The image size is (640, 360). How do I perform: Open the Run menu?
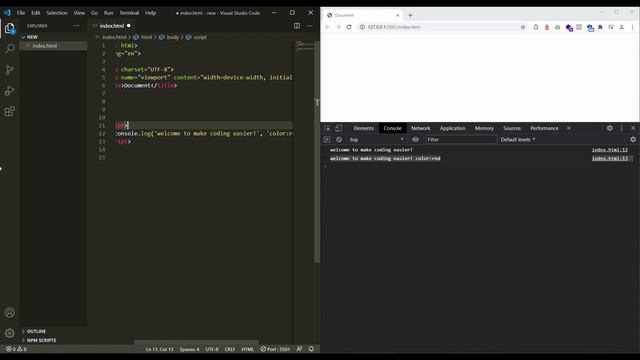click(x=108, y=13)
